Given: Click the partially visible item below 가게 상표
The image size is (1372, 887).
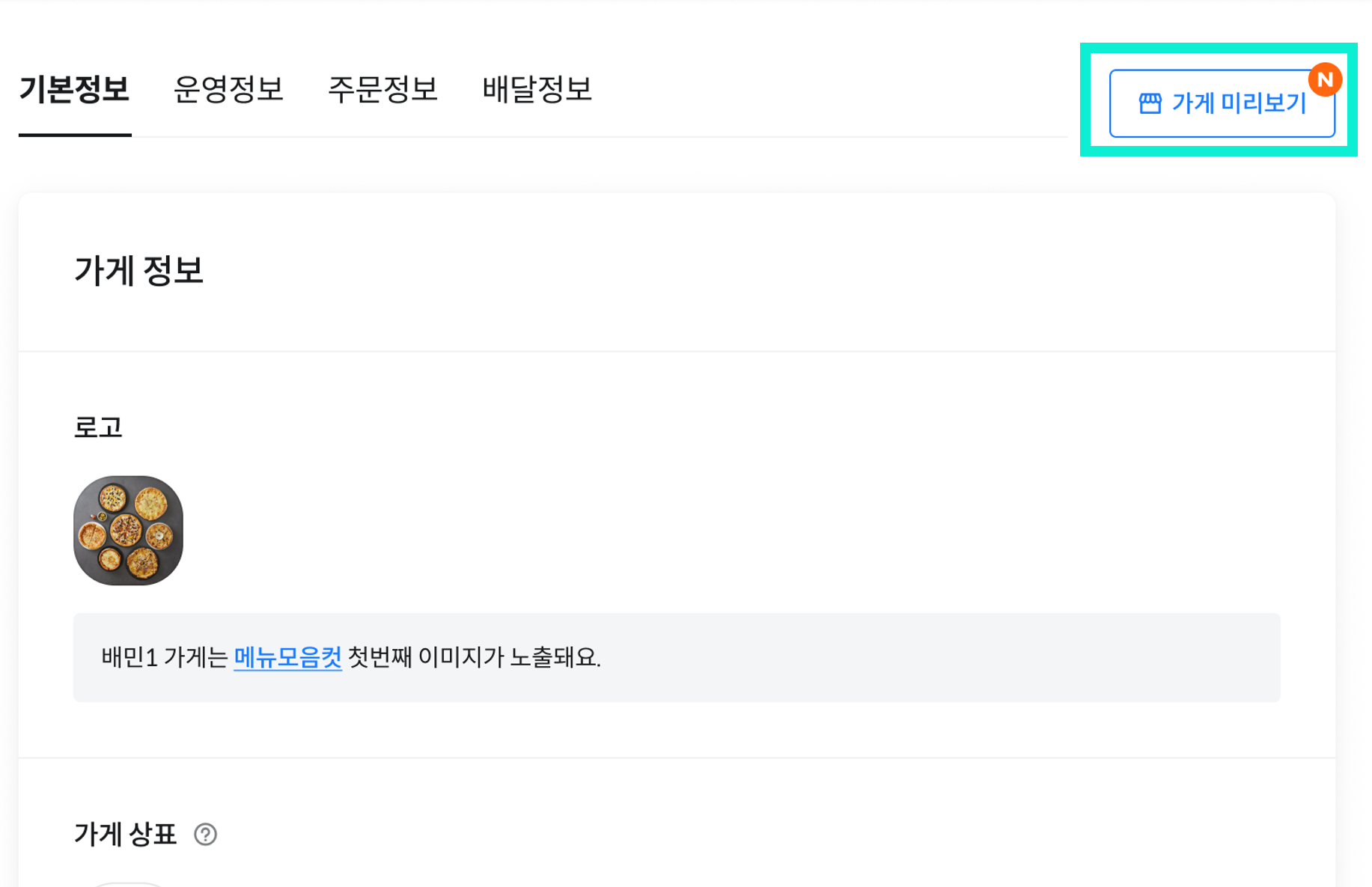Looking at the screenshot, I should [128, 885].
